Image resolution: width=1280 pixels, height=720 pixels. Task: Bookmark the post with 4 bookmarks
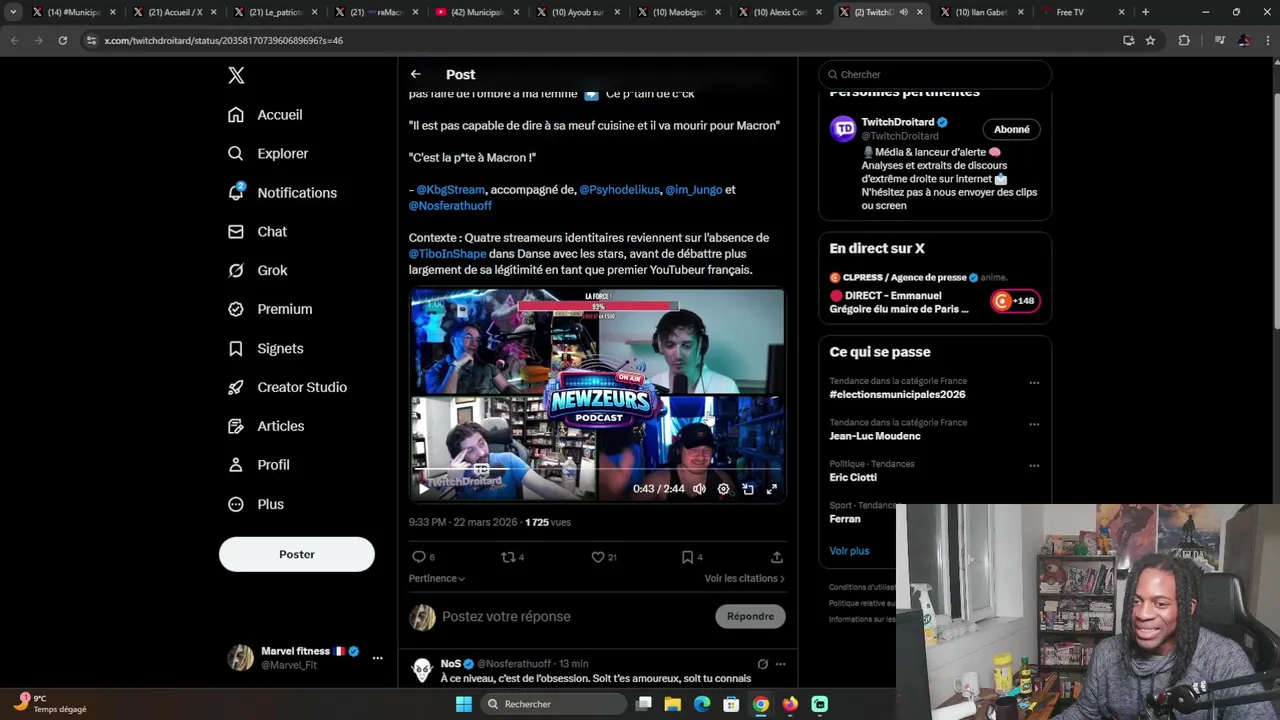click(692, 557)
